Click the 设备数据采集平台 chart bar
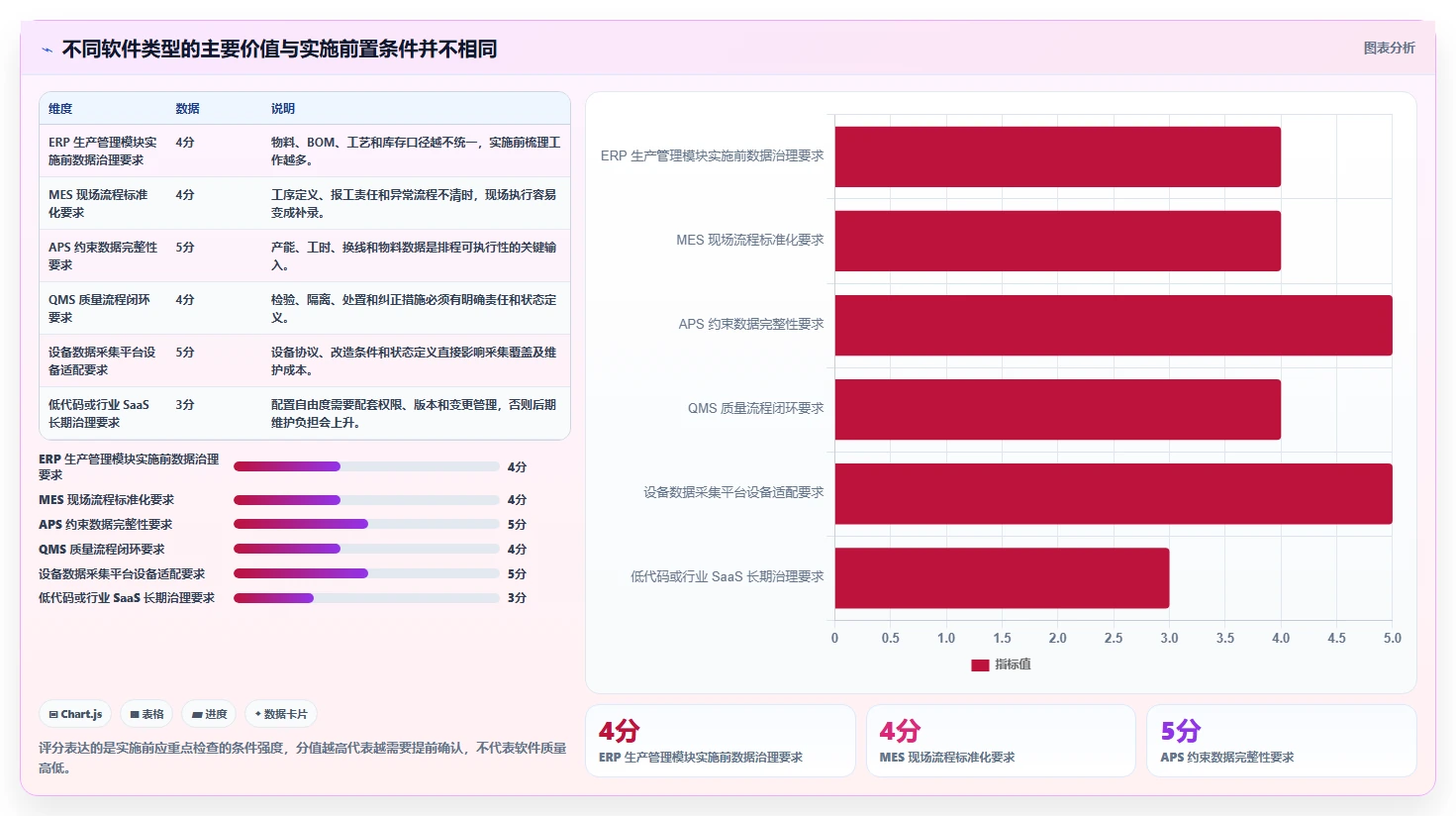This screenshot has height=816, width=1456. 1114,493
